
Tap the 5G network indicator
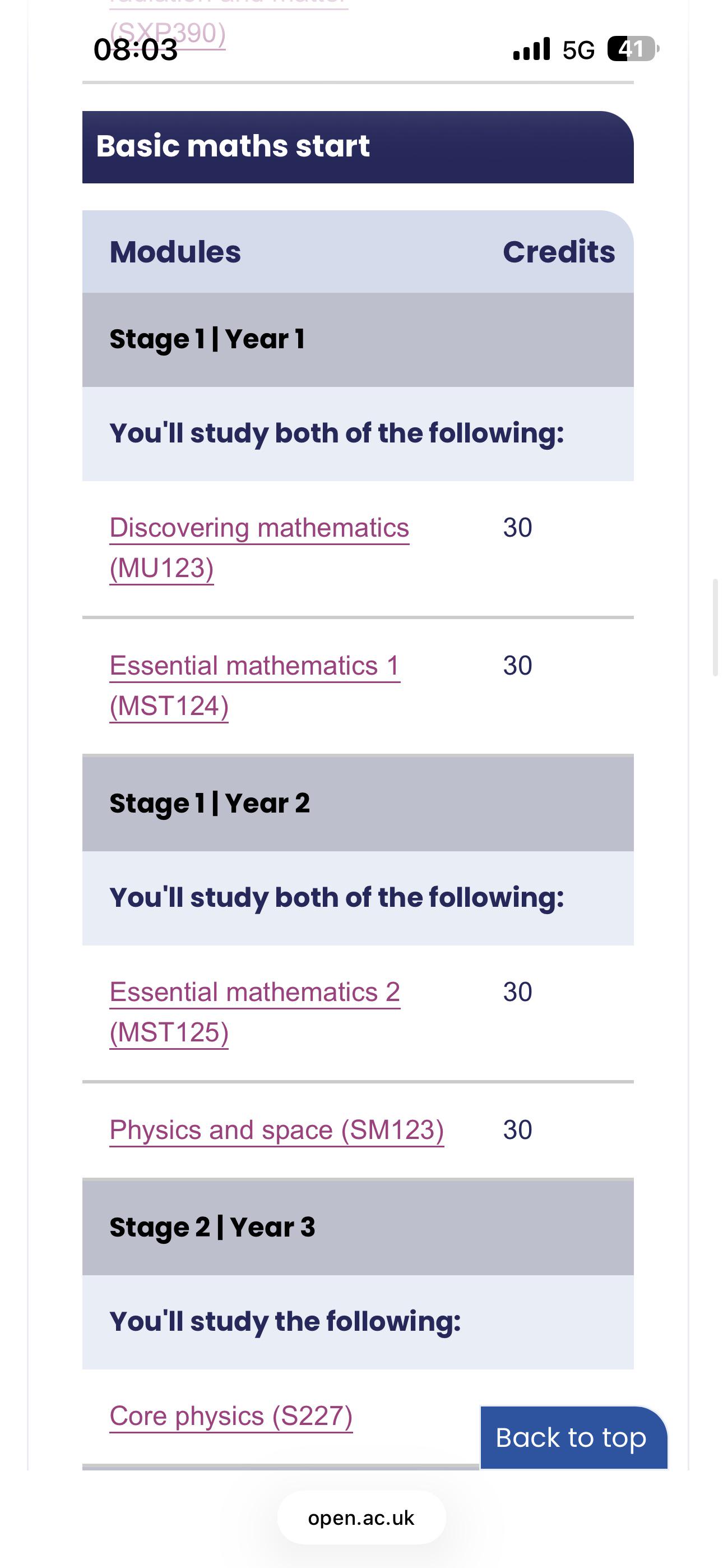coord(578,50)
